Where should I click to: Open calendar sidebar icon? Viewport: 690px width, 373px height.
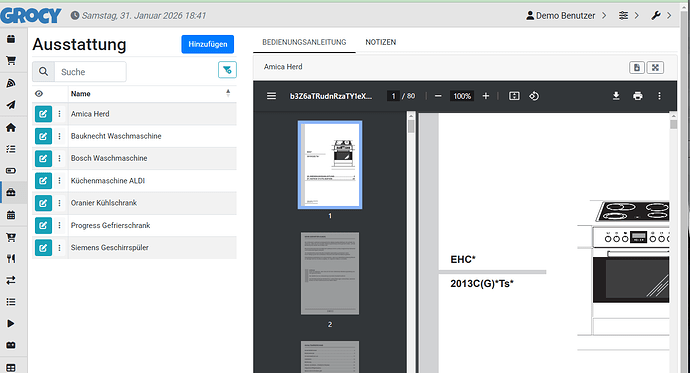(x=11, y=215)
